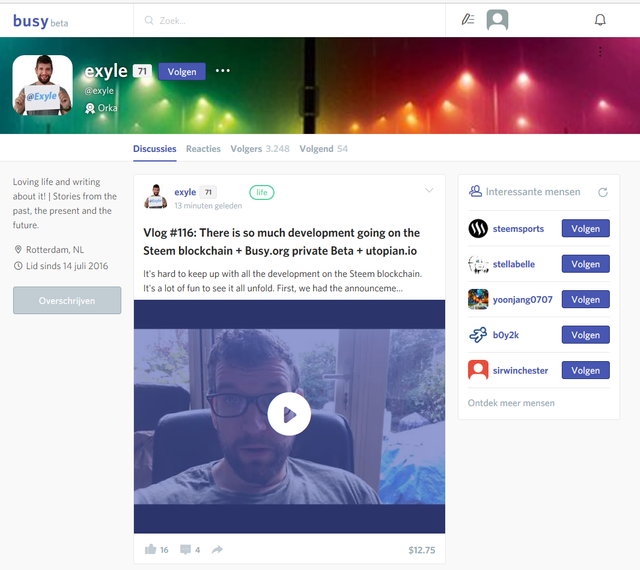Screen dimensions: 640x570
Task: Click the $12.75 payout value
Action: (422, 550)
